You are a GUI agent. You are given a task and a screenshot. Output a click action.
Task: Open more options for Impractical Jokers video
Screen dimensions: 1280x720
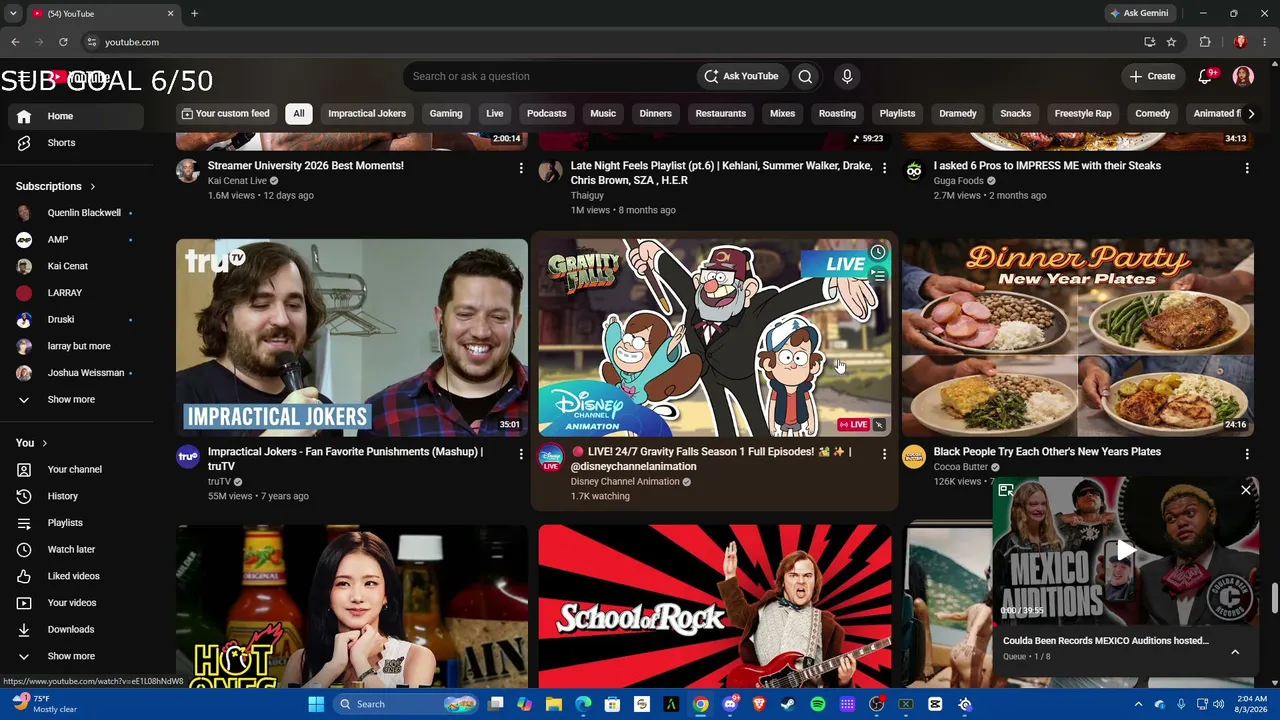521,454
